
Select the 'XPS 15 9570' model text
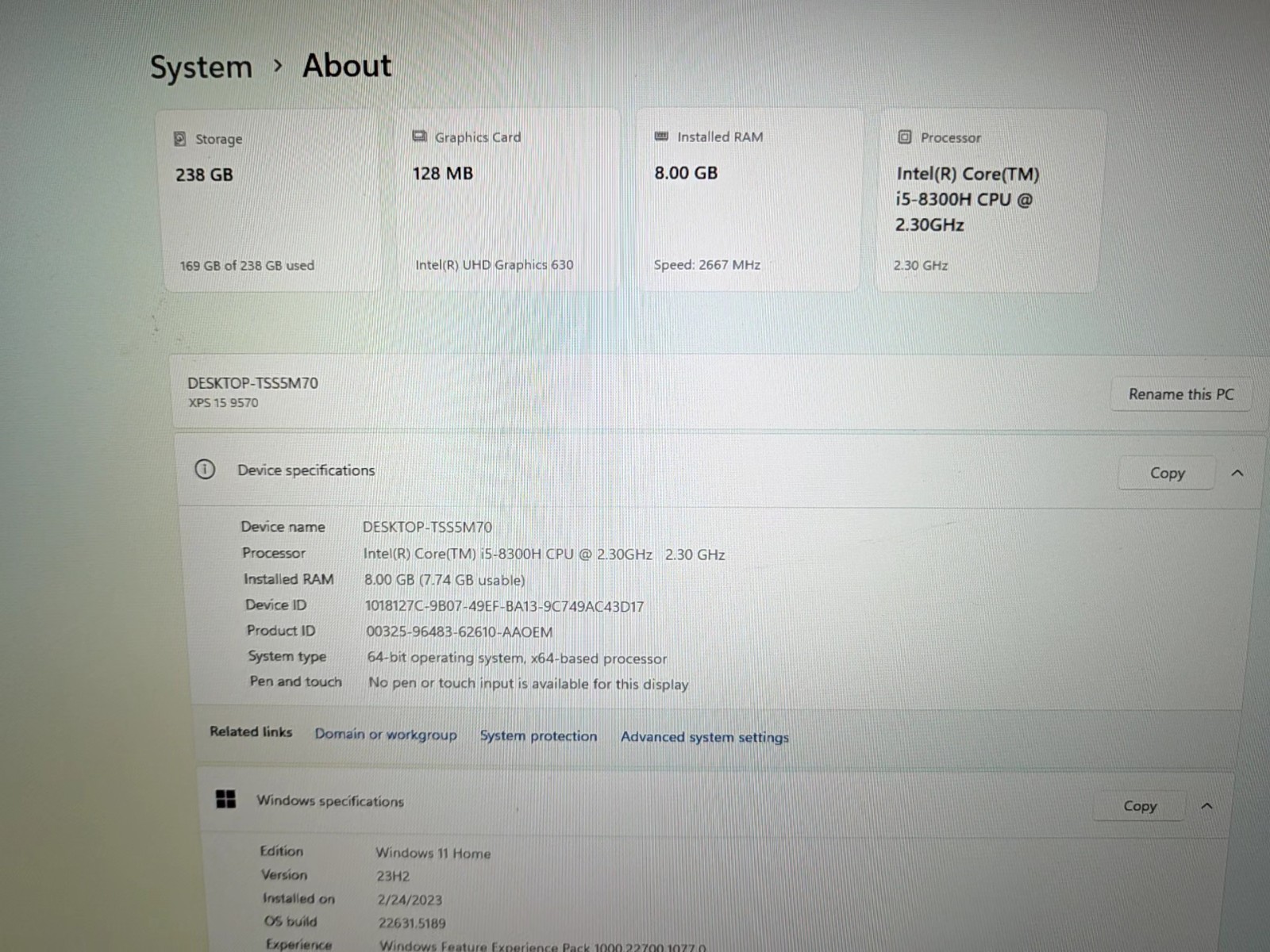pos(223,402)
